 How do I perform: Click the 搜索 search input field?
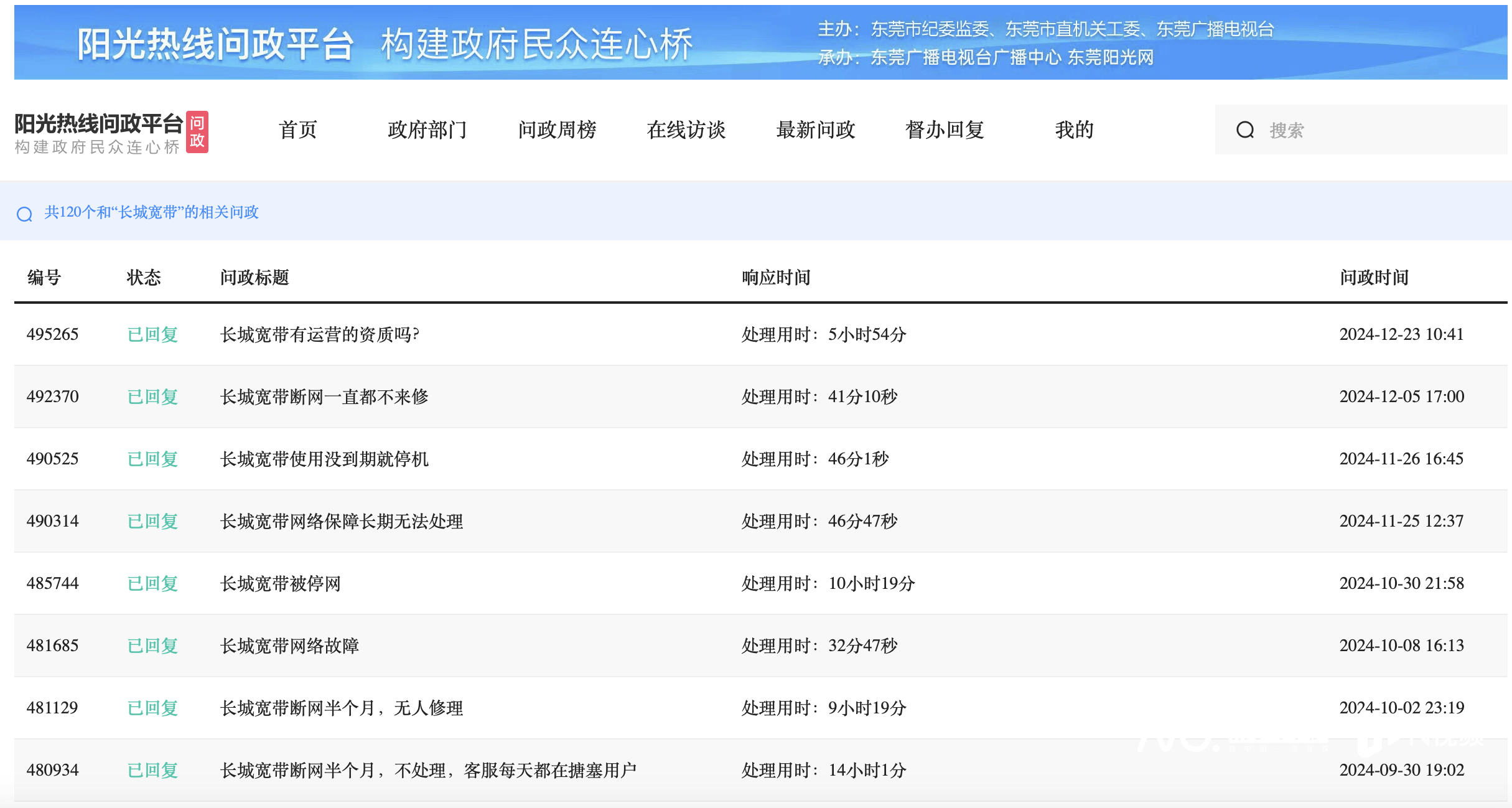coord(1307,129)
